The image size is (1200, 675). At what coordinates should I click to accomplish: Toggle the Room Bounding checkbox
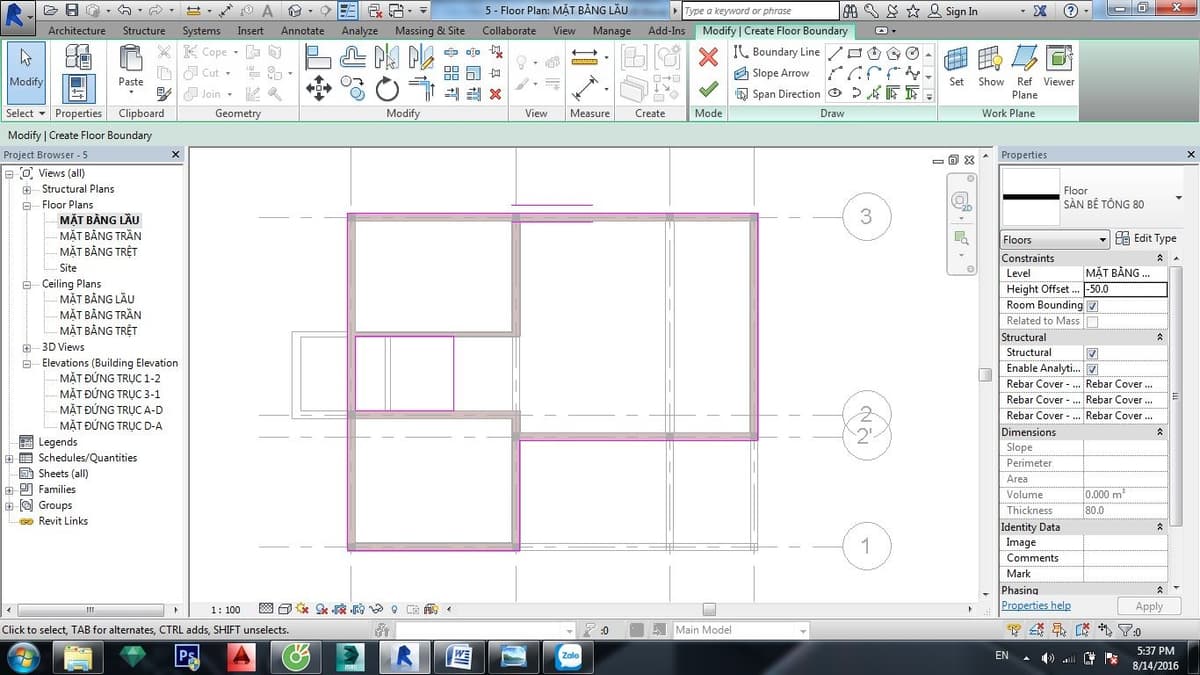click(x=1092, y=305)
